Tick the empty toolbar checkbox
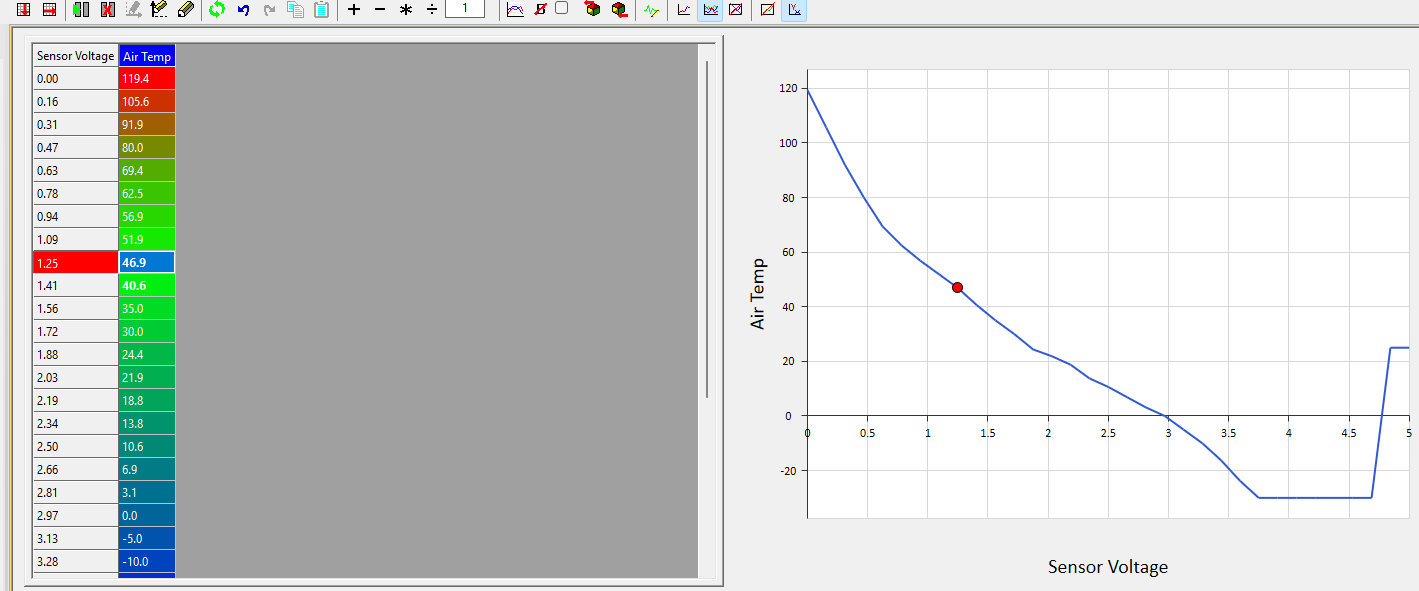Viewport: 1419px width, 591px height. pyautogui.click(x=562, y=8)
